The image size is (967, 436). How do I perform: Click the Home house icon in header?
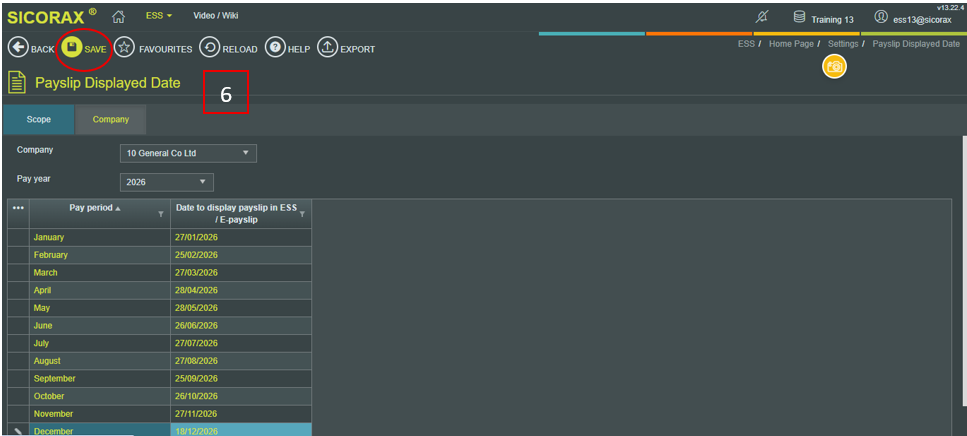click(x=118, y=16)
